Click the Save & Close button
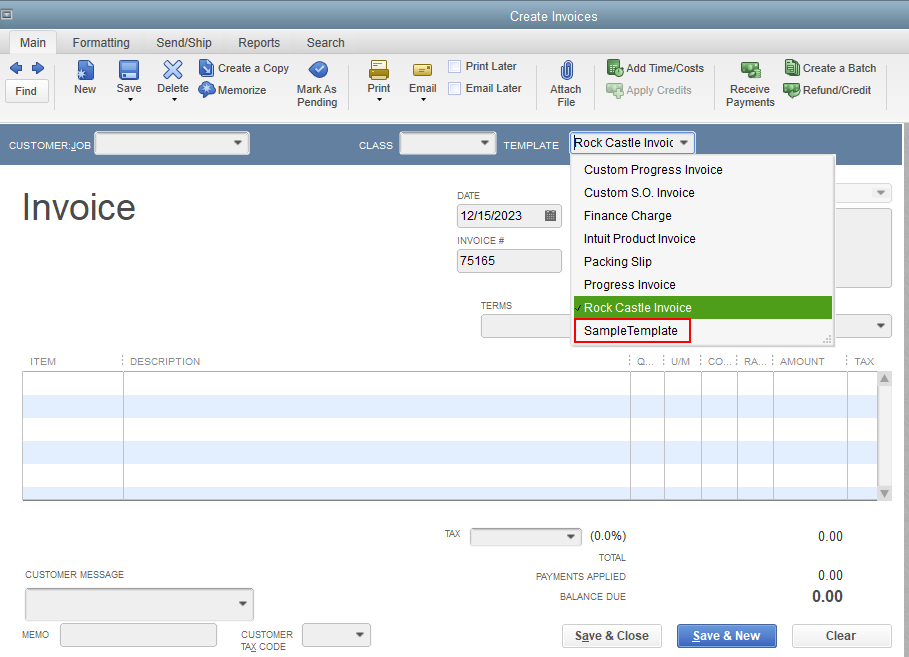Screen dimensions: 909x657 [611, 636]
